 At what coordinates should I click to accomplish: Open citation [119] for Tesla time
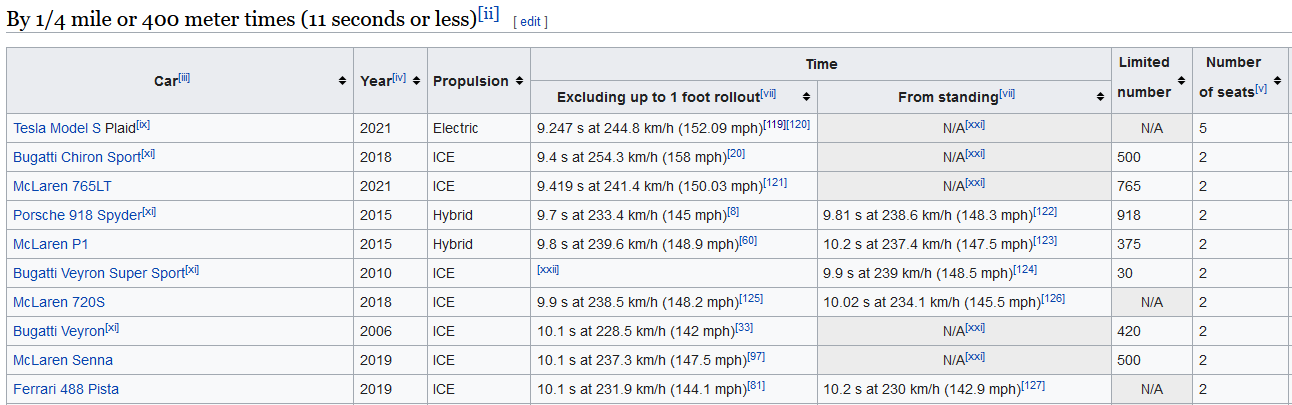pyautogui.click(x=774, y=124)
